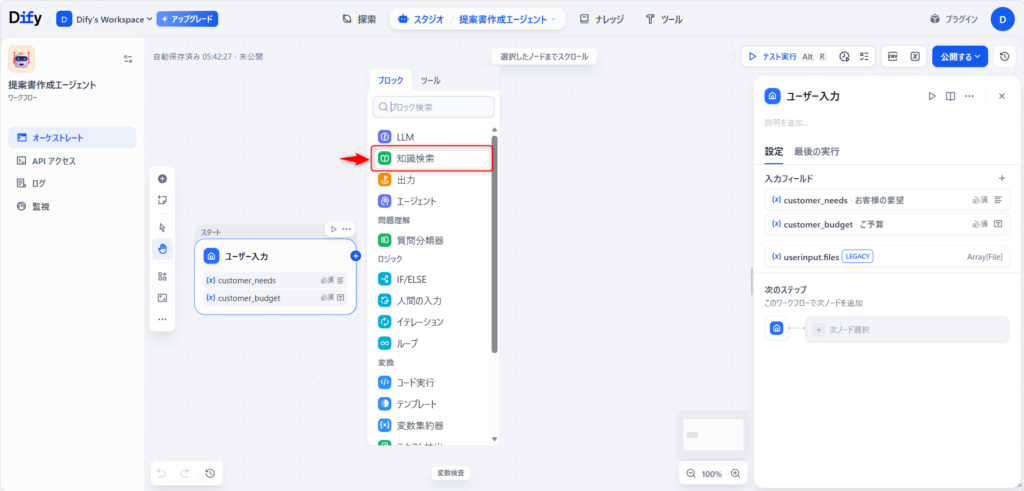Open the 公開する dropdown
Screen dimensions: 1024x491
pyautogui.click(x=959, y=57)
